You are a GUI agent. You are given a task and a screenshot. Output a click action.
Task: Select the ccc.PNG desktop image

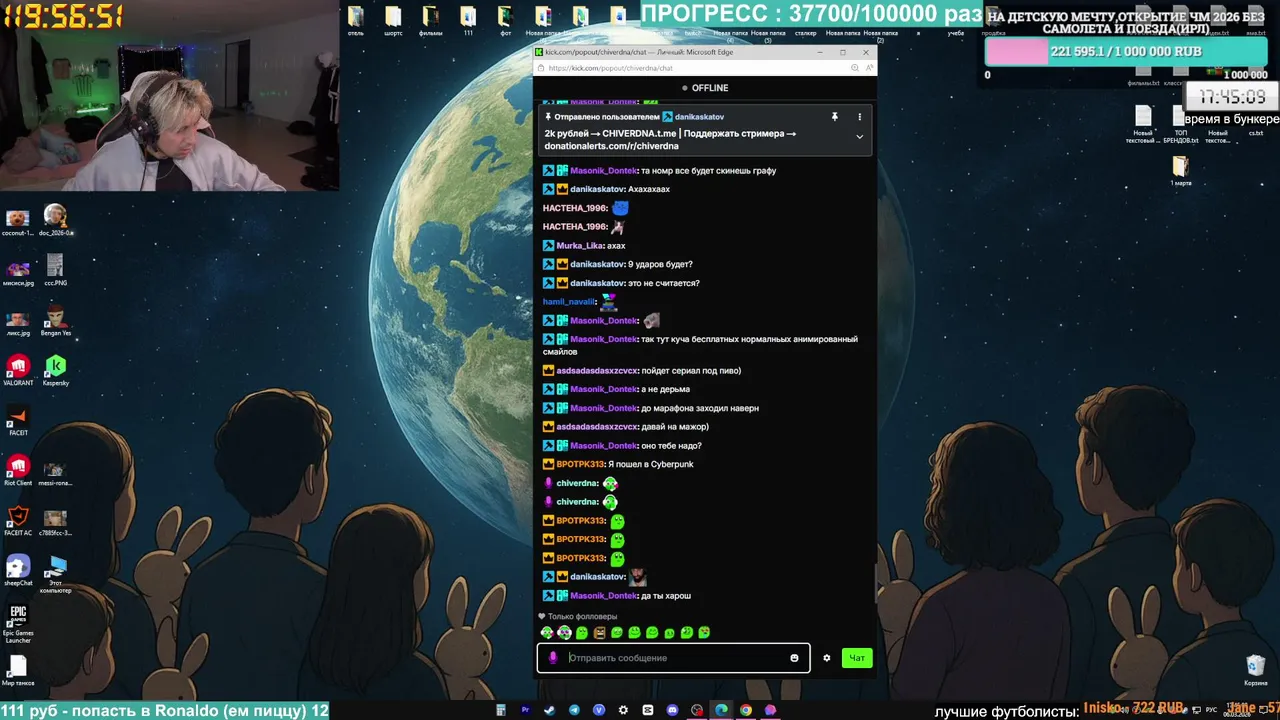point(55,270)
